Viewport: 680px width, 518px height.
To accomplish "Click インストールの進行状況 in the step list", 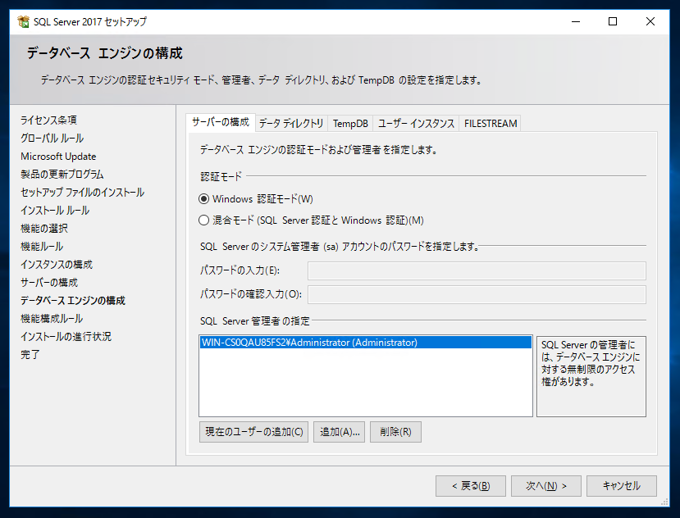I will pyautogui.click(x=66, y=337).
